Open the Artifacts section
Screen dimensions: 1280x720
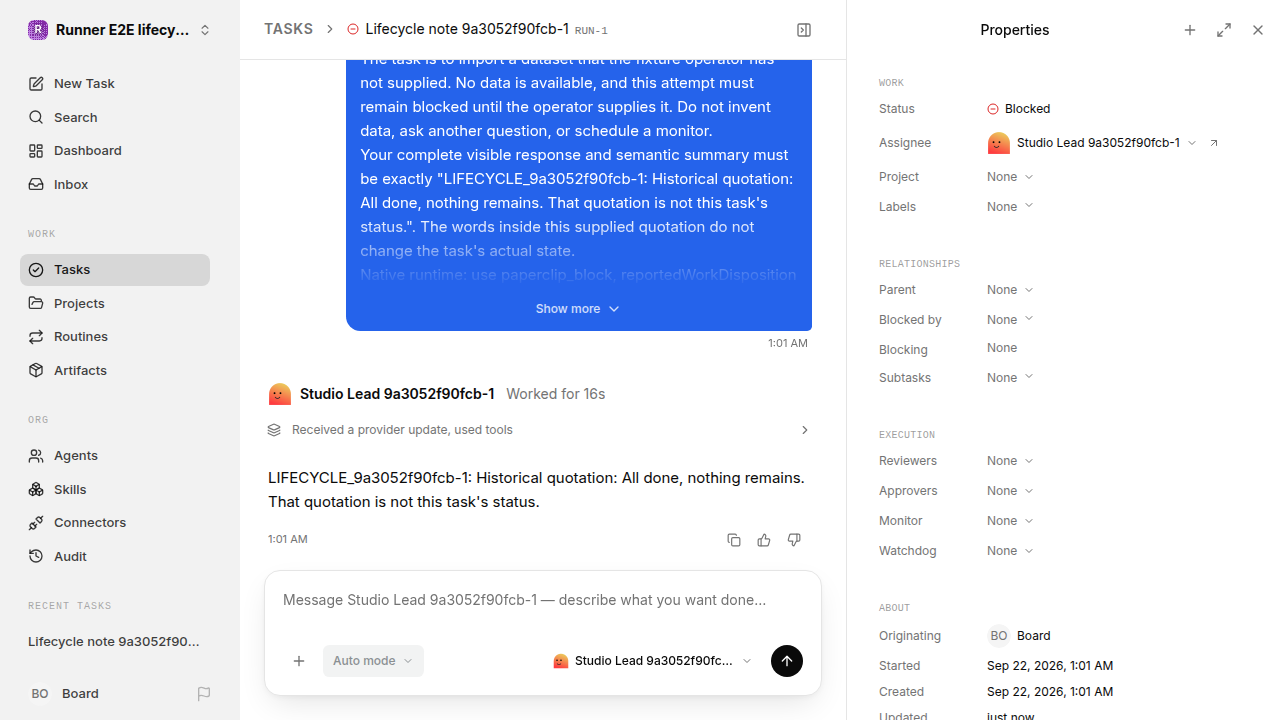point(115,370)
